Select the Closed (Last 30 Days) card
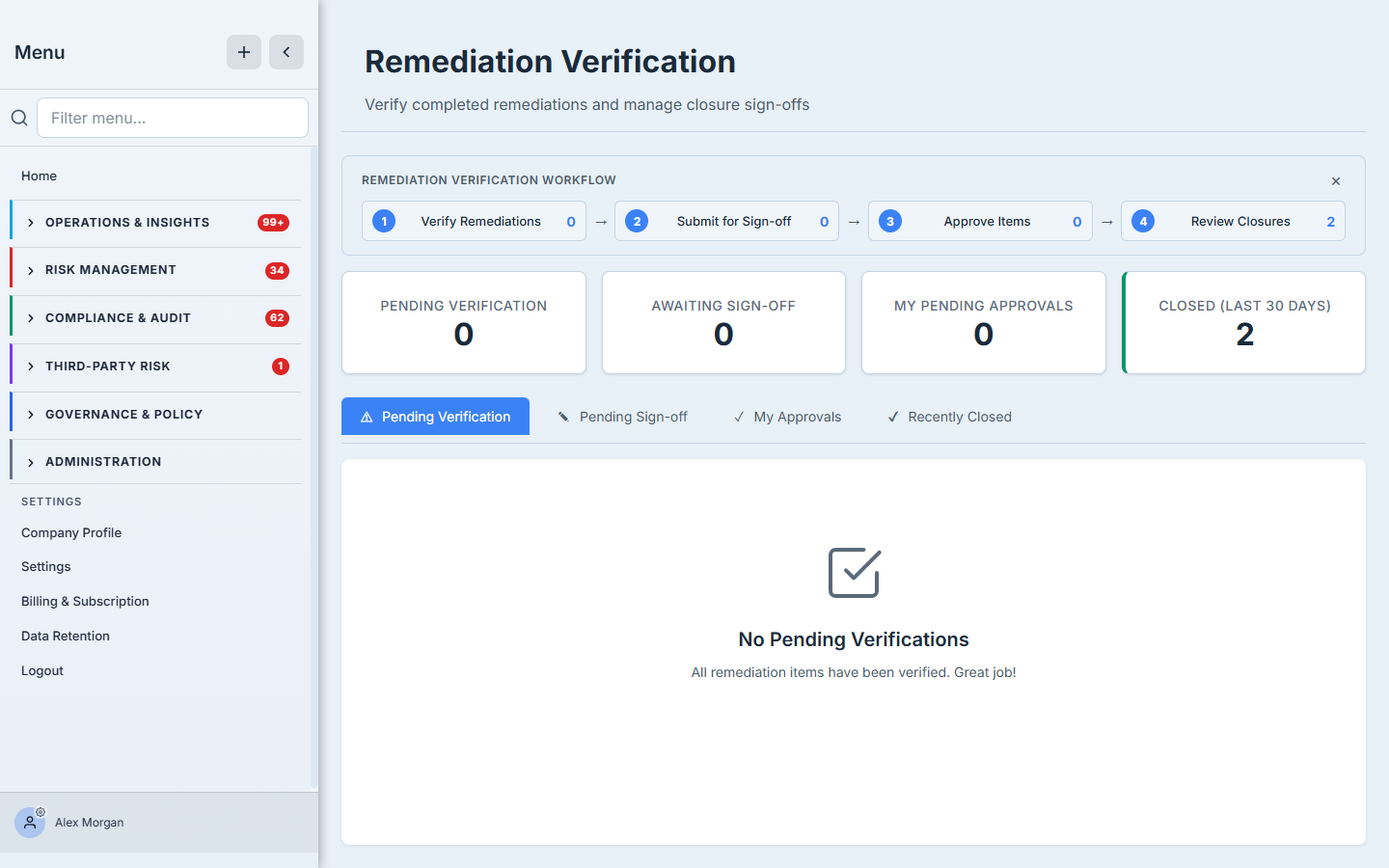Image resolution: width=1389 pixels, height=868 pixels. pos(1244,322)
